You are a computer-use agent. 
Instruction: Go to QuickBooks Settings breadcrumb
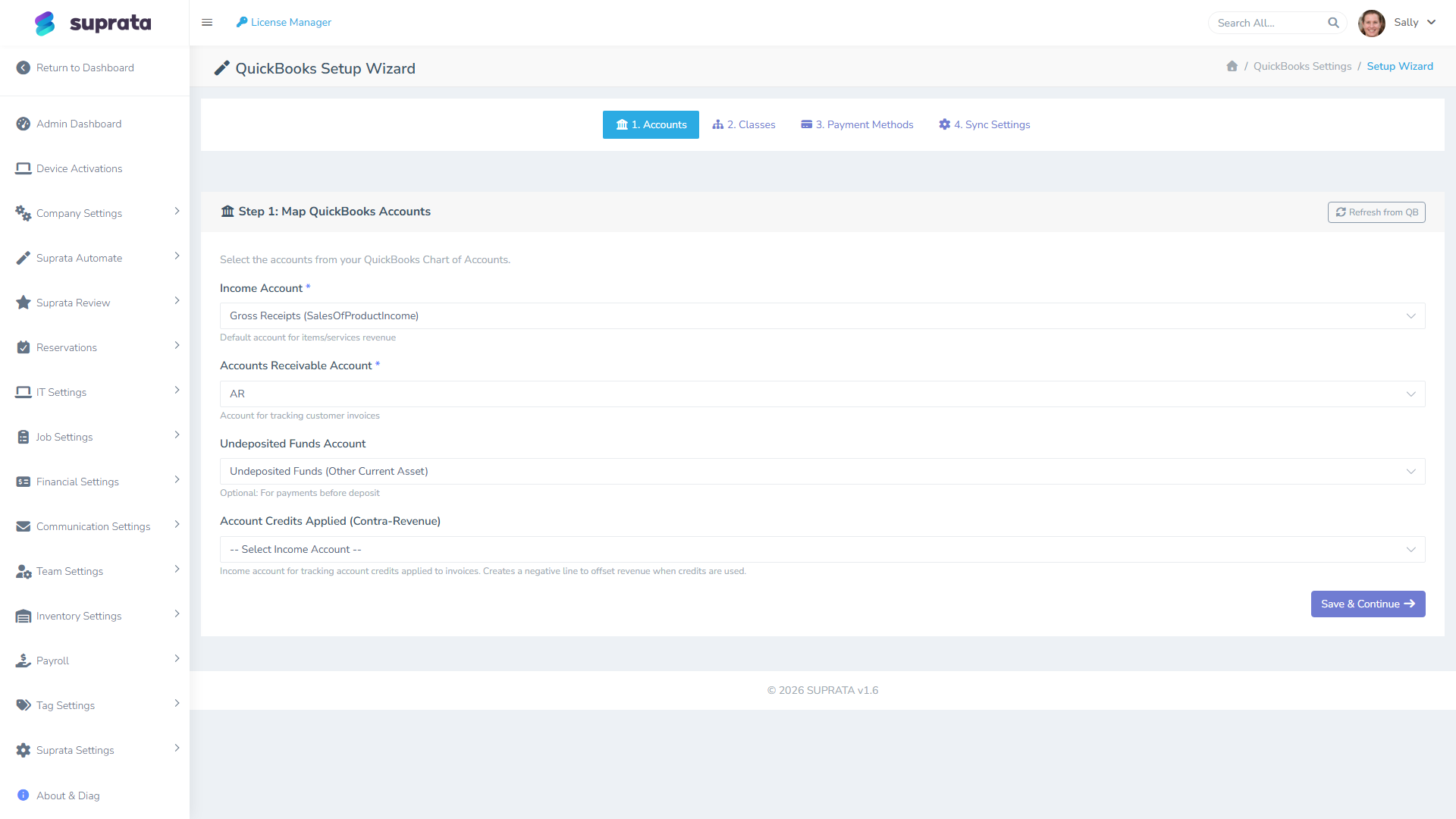1302,66
